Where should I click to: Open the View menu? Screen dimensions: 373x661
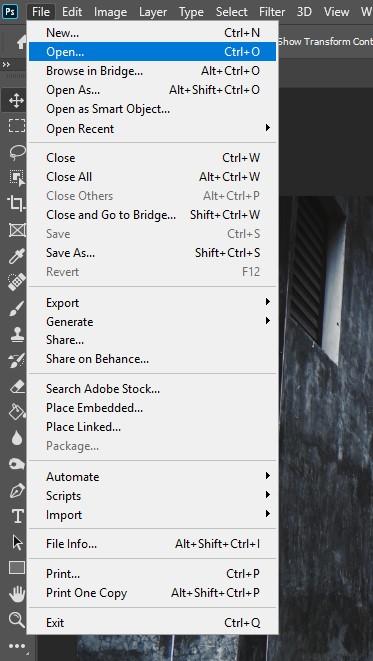336,12
